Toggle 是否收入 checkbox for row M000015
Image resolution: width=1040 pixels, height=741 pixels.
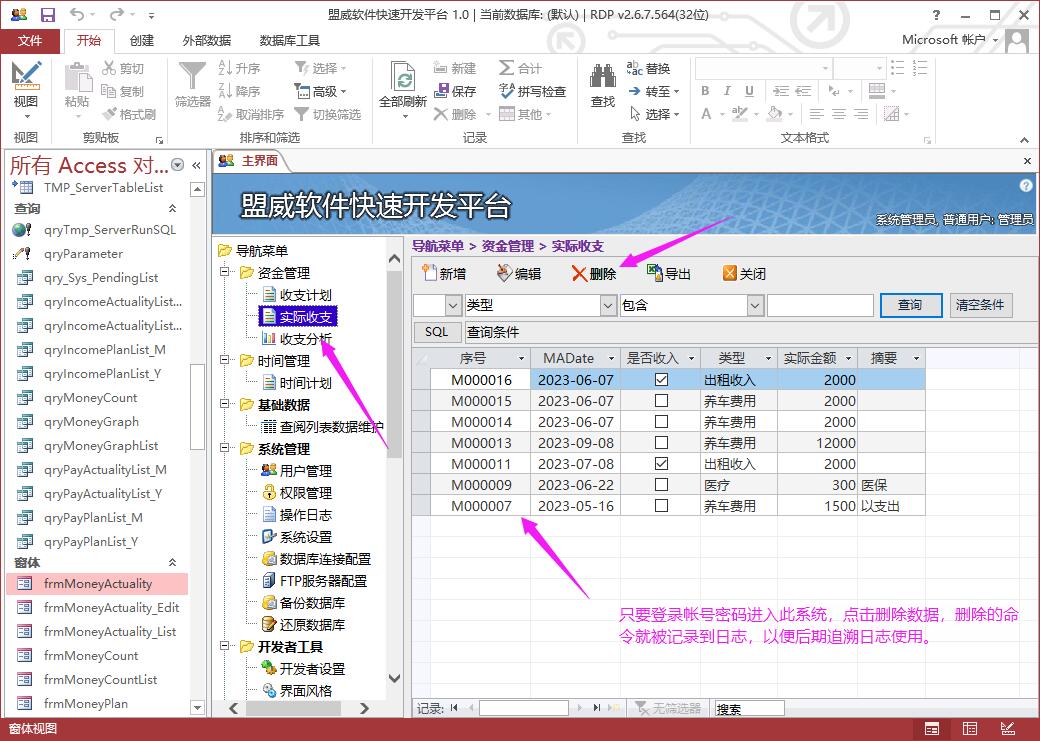pos(661,401)
